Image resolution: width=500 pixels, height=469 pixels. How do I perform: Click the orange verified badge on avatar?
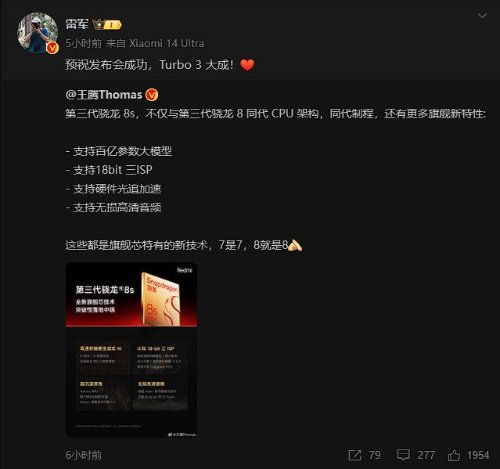pyautogui.click(x=52, y=48)
